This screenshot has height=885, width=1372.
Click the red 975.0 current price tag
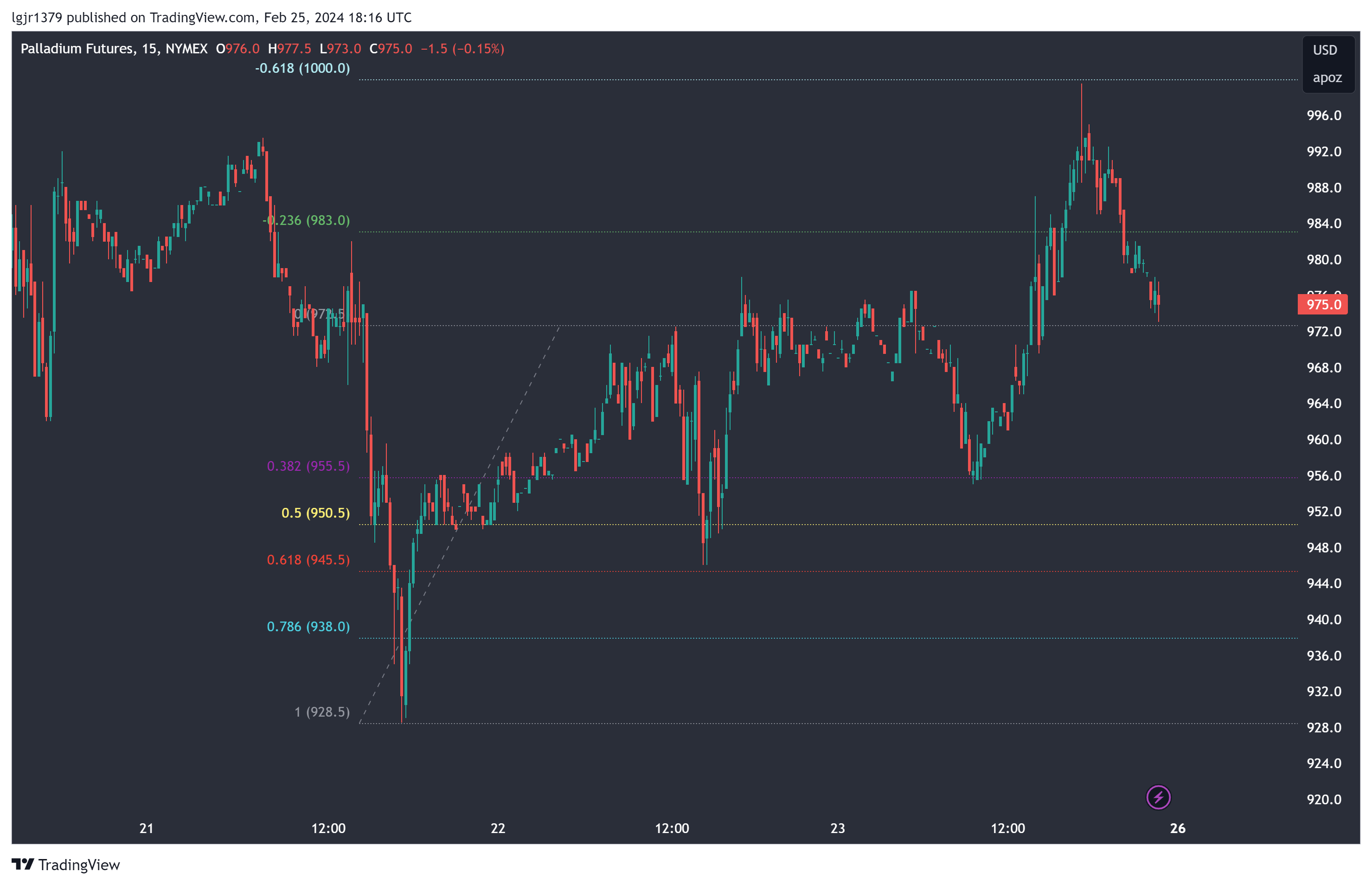(1322, 305)
